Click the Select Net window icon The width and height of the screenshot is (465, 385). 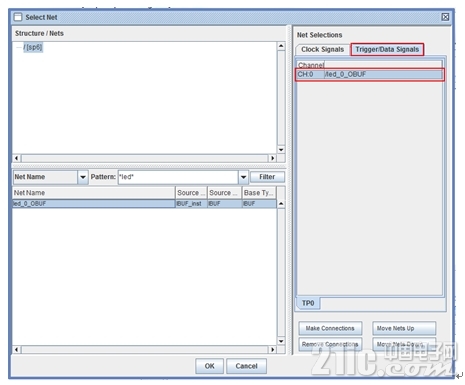pyautogui.click(x=18, y=17)
